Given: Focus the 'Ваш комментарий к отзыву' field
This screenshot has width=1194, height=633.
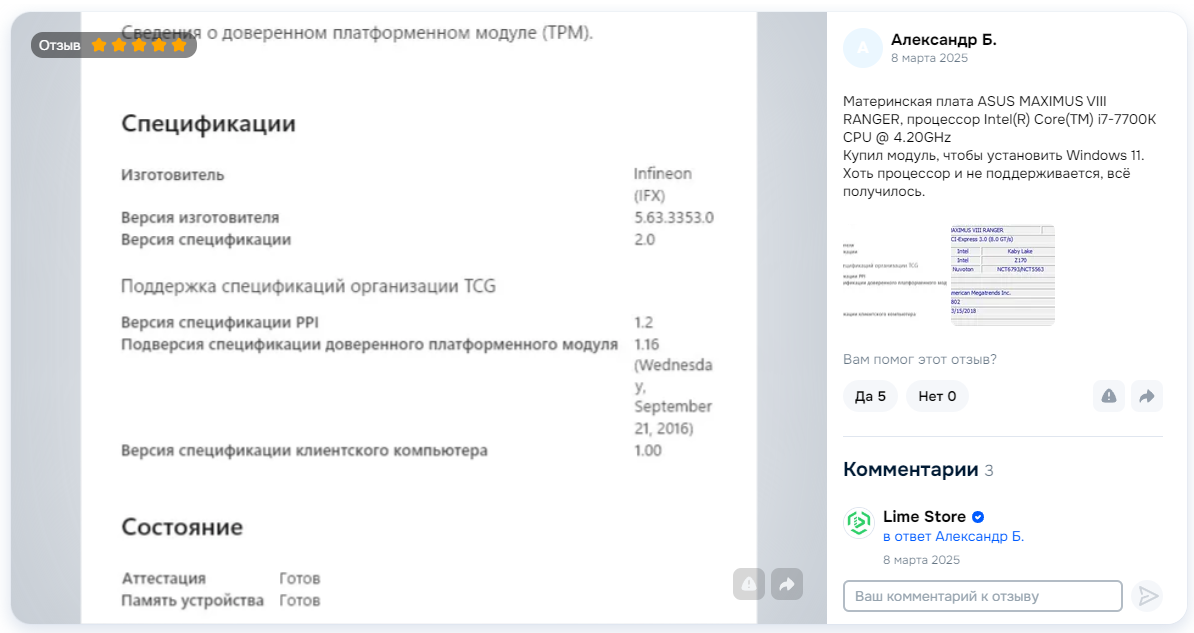Looking at the screenshot, I should click(x=982, y=596).
